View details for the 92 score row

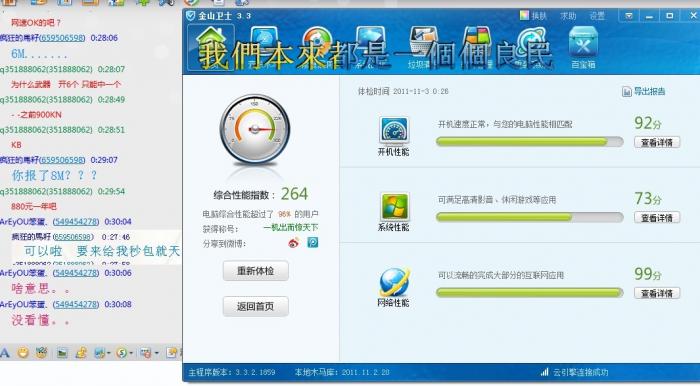pos(657,142)
